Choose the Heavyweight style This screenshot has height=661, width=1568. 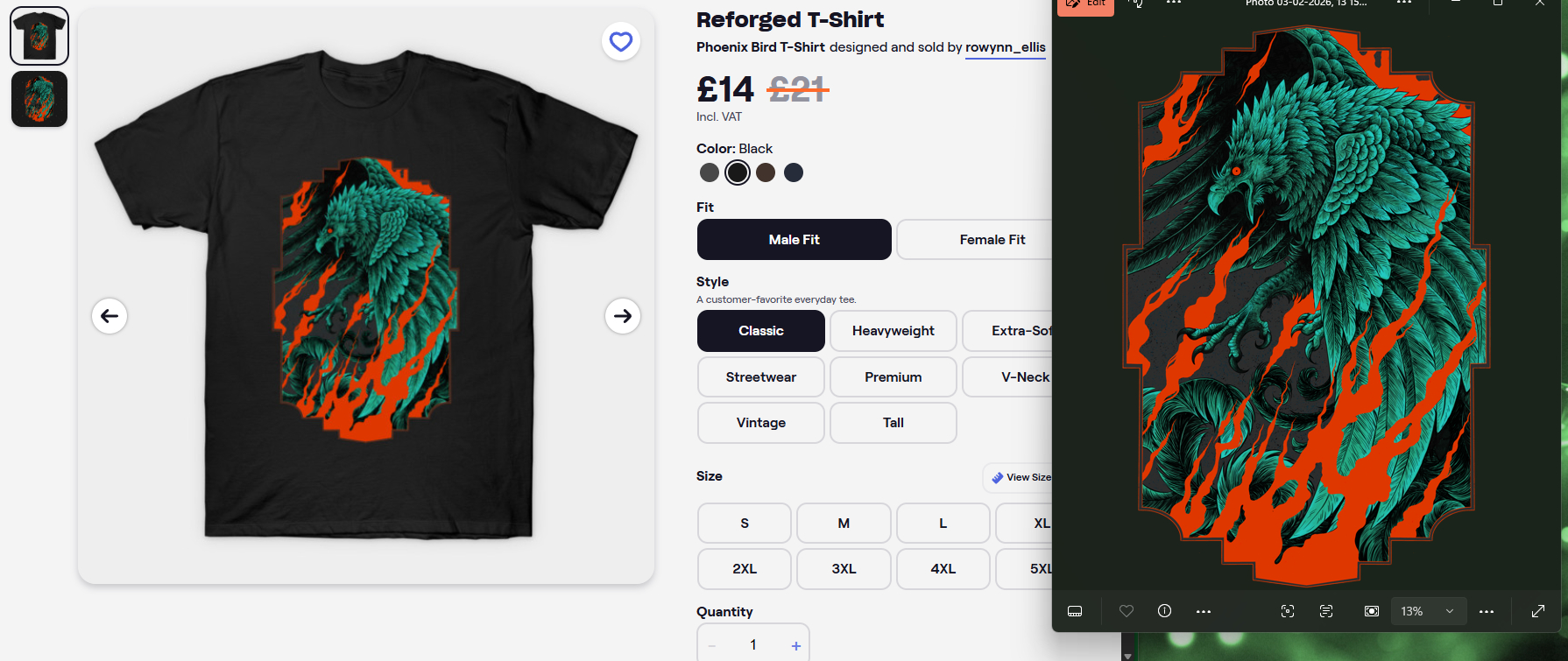(893, 331)
